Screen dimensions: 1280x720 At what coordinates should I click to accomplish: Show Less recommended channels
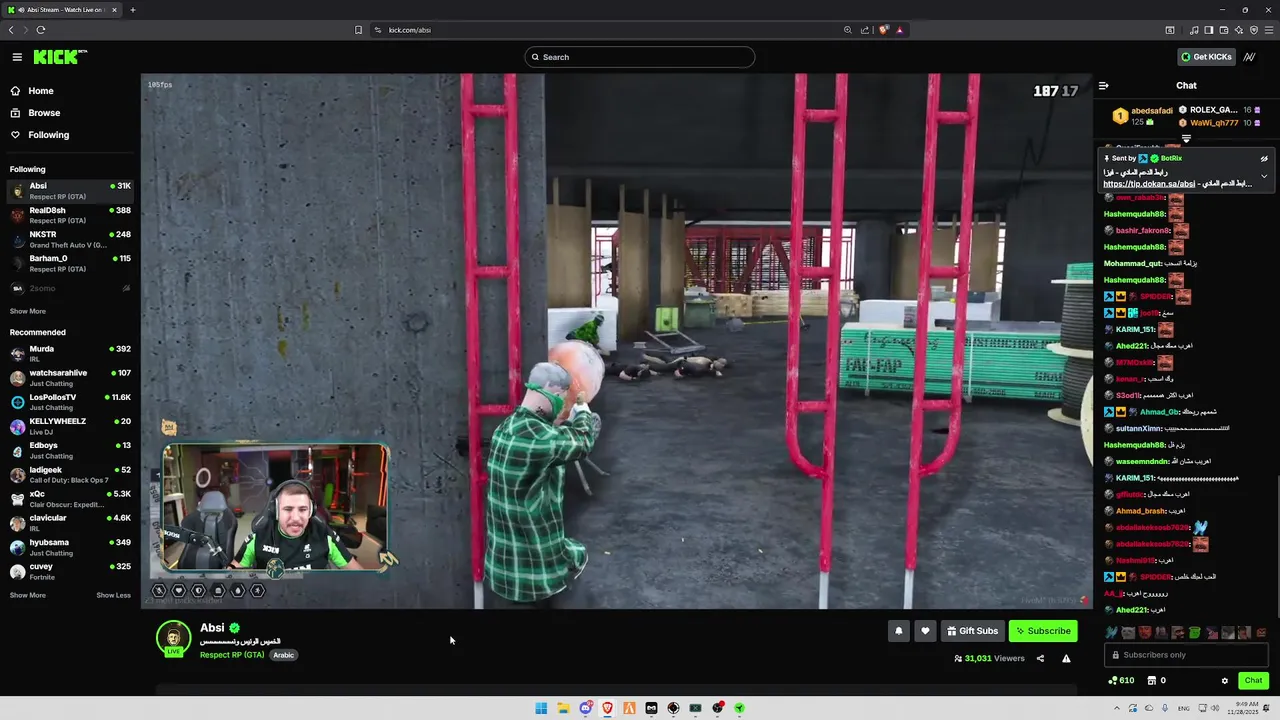(x=113, y=595)
